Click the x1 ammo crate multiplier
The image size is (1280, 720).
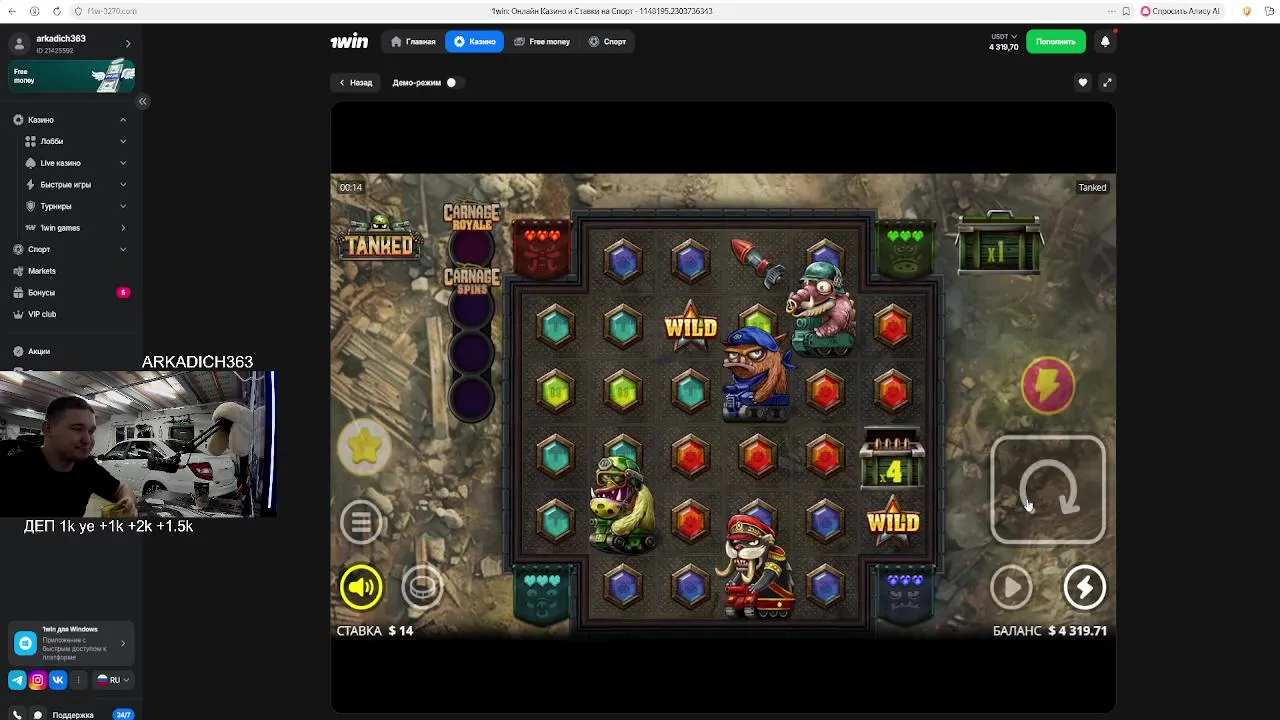[999, 243]
